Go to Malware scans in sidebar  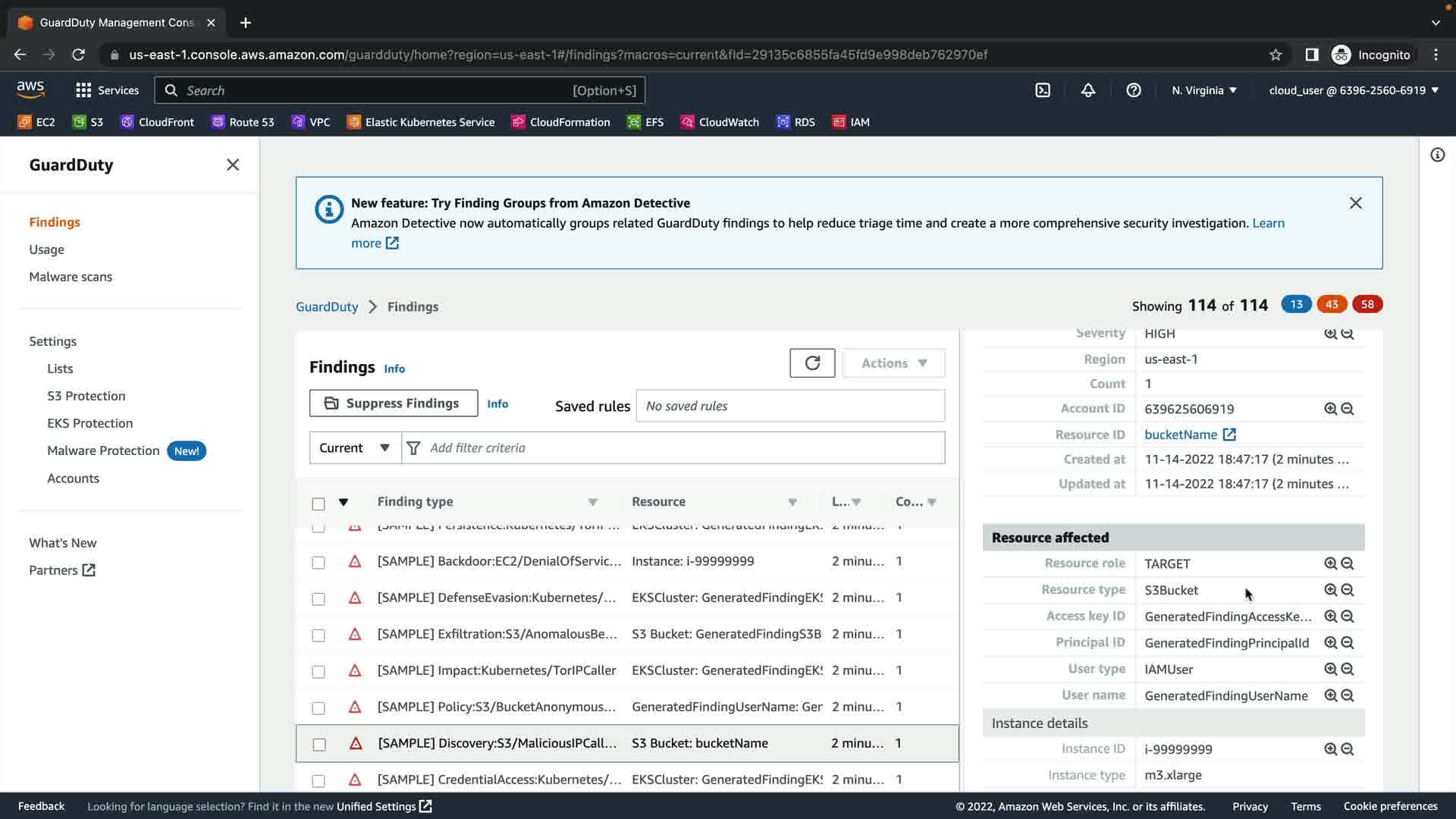[71, 277]
